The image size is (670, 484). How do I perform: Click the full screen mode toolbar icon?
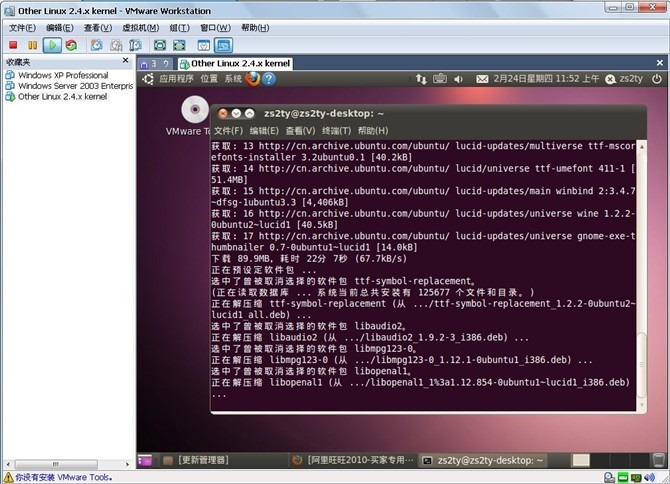(160, 45)
